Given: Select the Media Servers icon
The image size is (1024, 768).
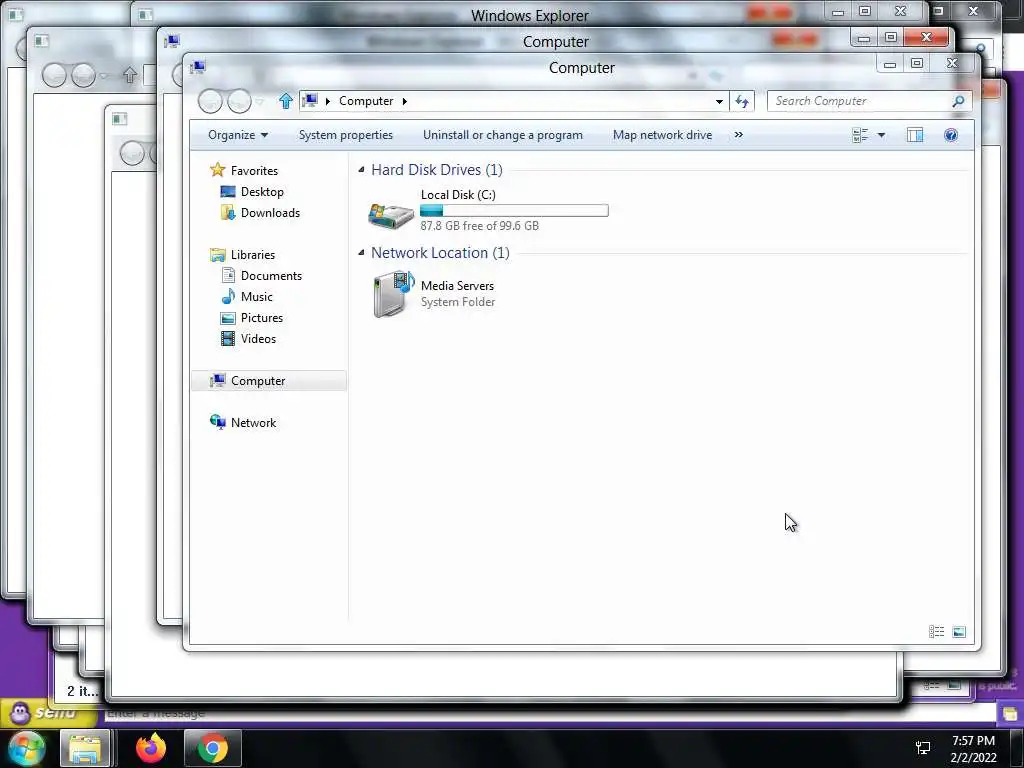Looking at the screenshot, I should (x=393, y=294).
